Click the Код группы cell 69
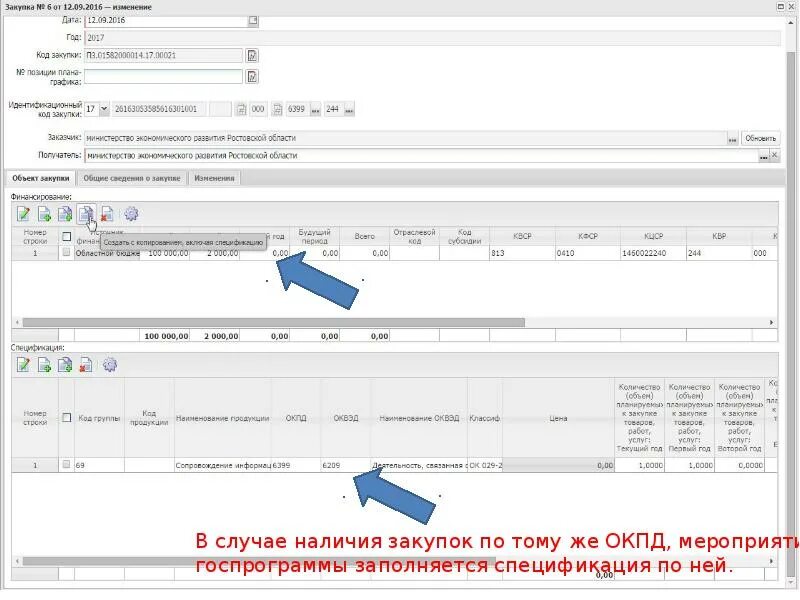This screenshot has width=800, height=600. [x=99, y=465]
